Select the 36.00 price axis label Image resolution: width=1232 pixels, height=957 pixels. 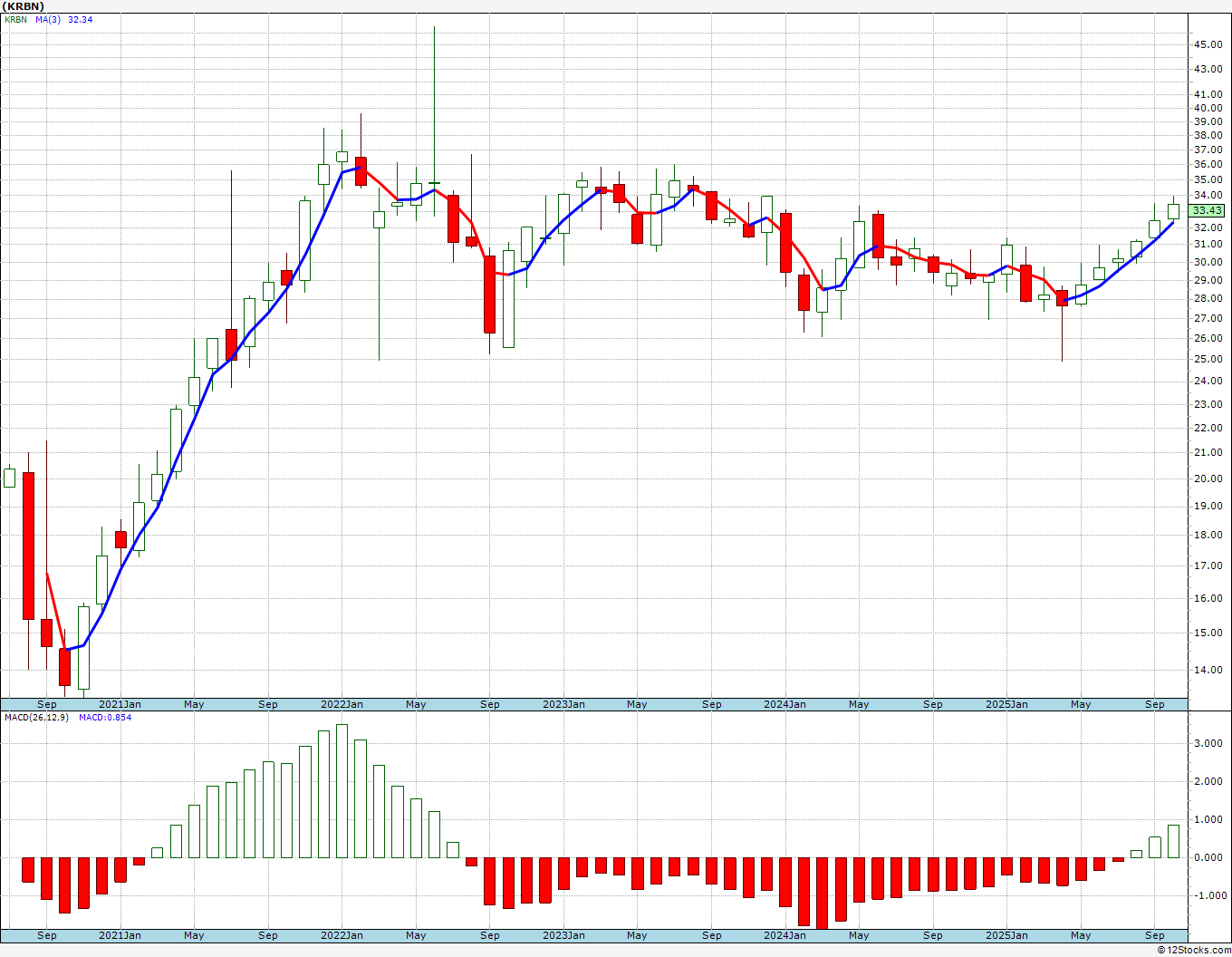coord(1208,164)
